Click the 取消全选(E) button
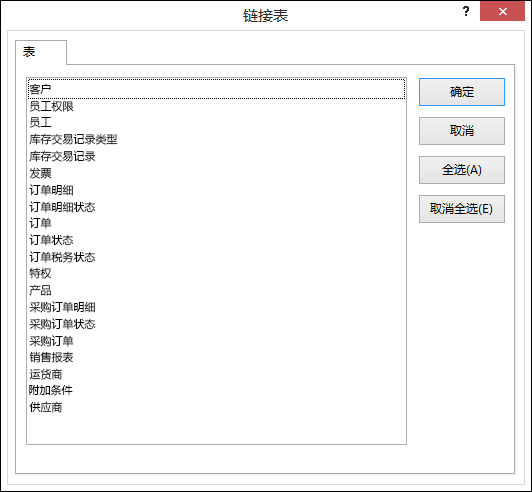Viewport: 532px width, 492px height. [462, 209]
